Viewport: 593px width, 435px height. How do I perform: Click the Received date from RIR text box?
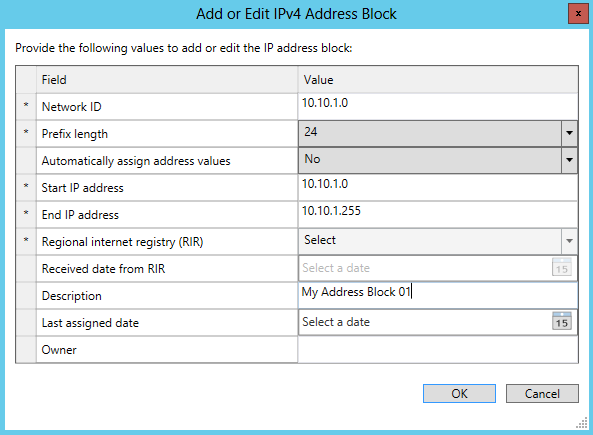[425, 268]
